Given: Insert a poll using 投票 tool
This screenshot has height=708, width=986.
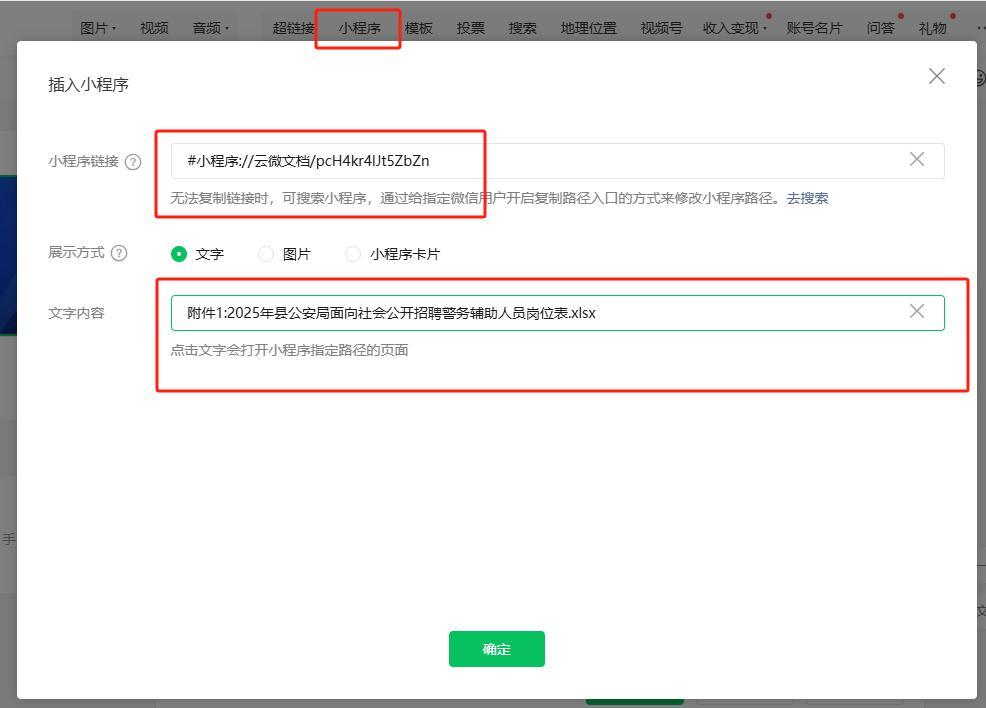Looking at the screenshot, I should pyautogui.click(x=470, y=28).
